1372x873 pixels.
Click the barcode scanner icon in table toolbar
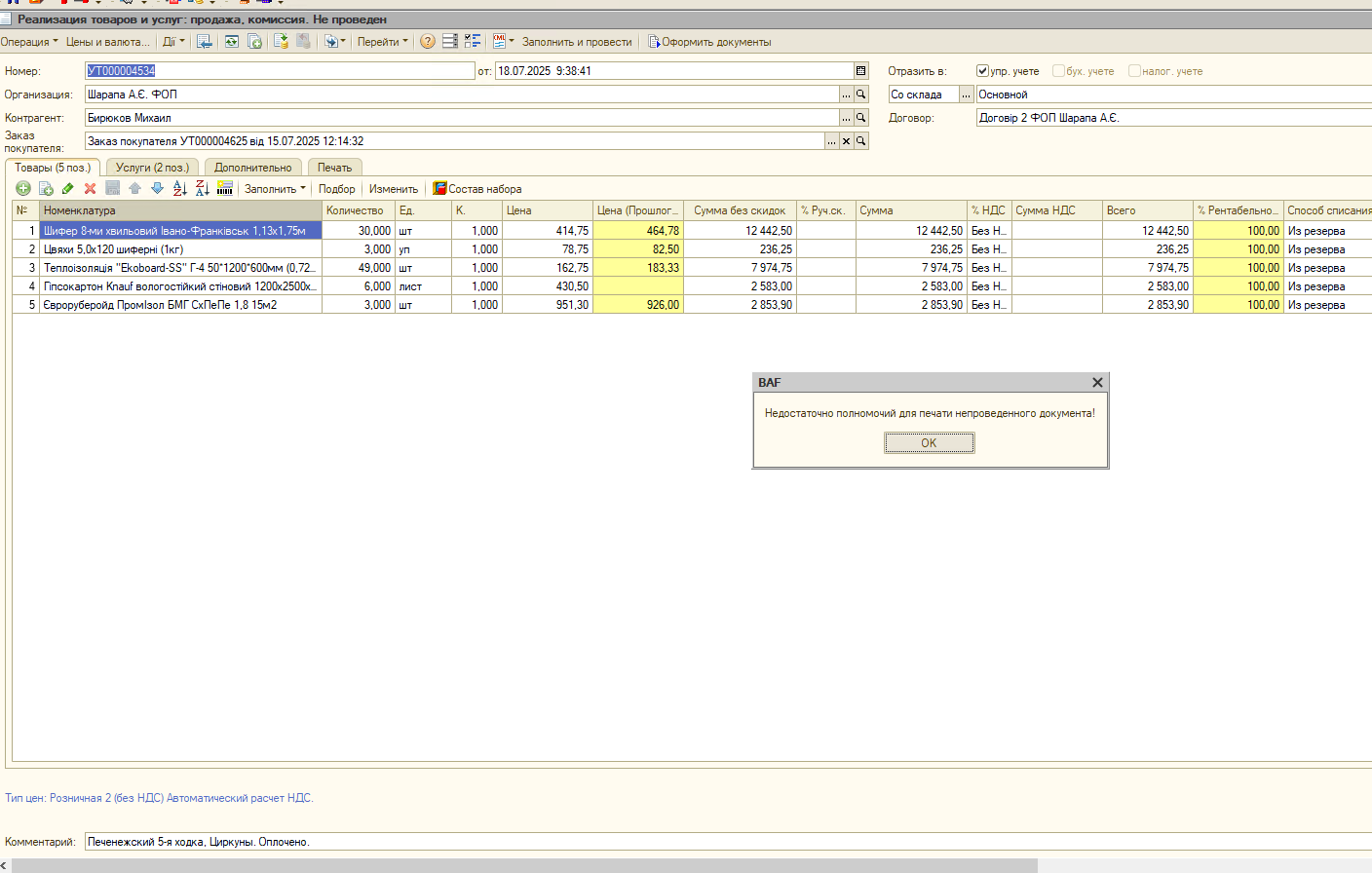(x=225, y=188)
